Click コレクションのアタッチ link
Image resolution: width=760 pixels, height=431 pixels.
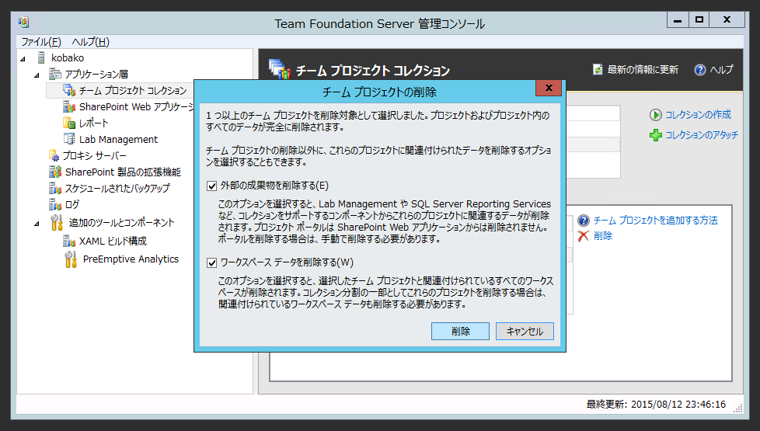pyautogui.click(x=702, y=135)
